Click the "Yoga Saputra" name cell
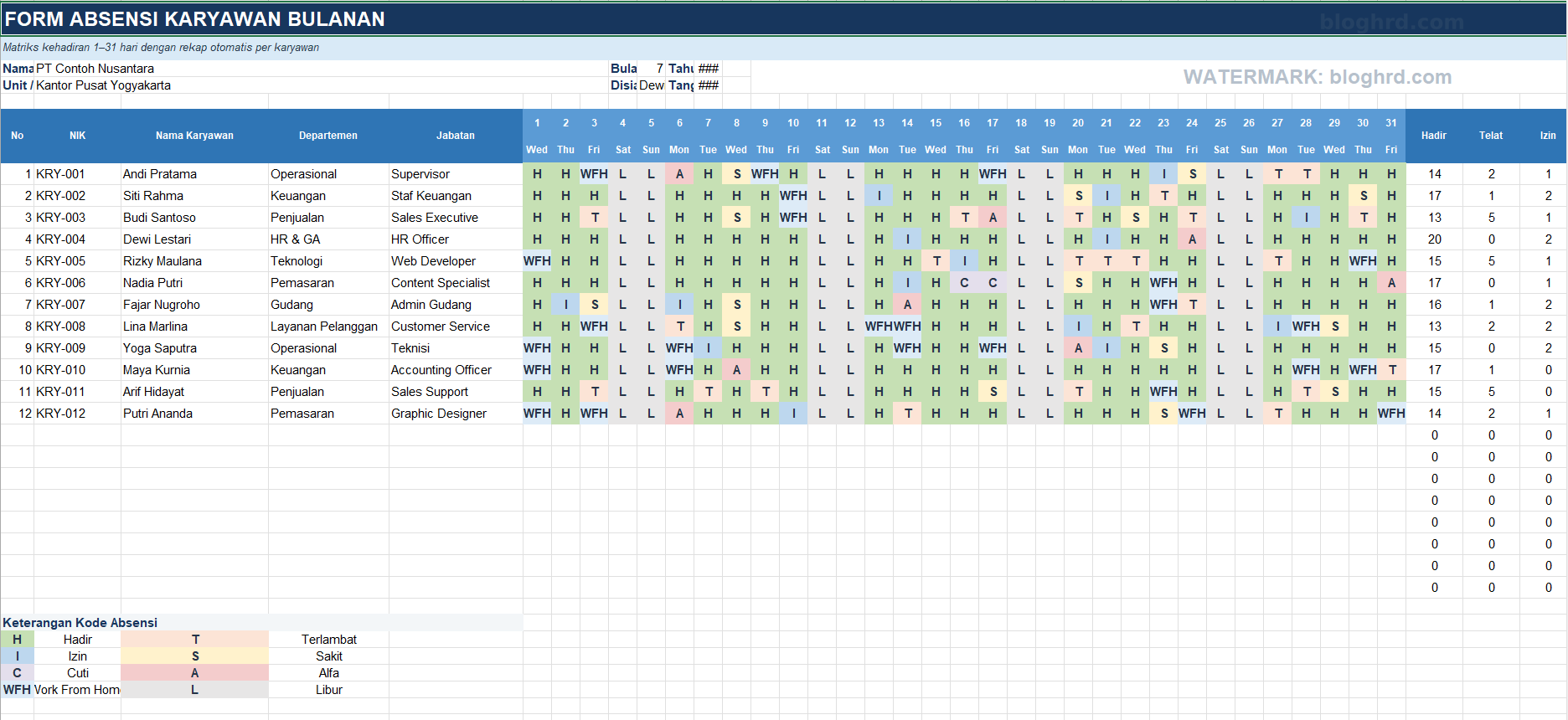 [194, 348]
